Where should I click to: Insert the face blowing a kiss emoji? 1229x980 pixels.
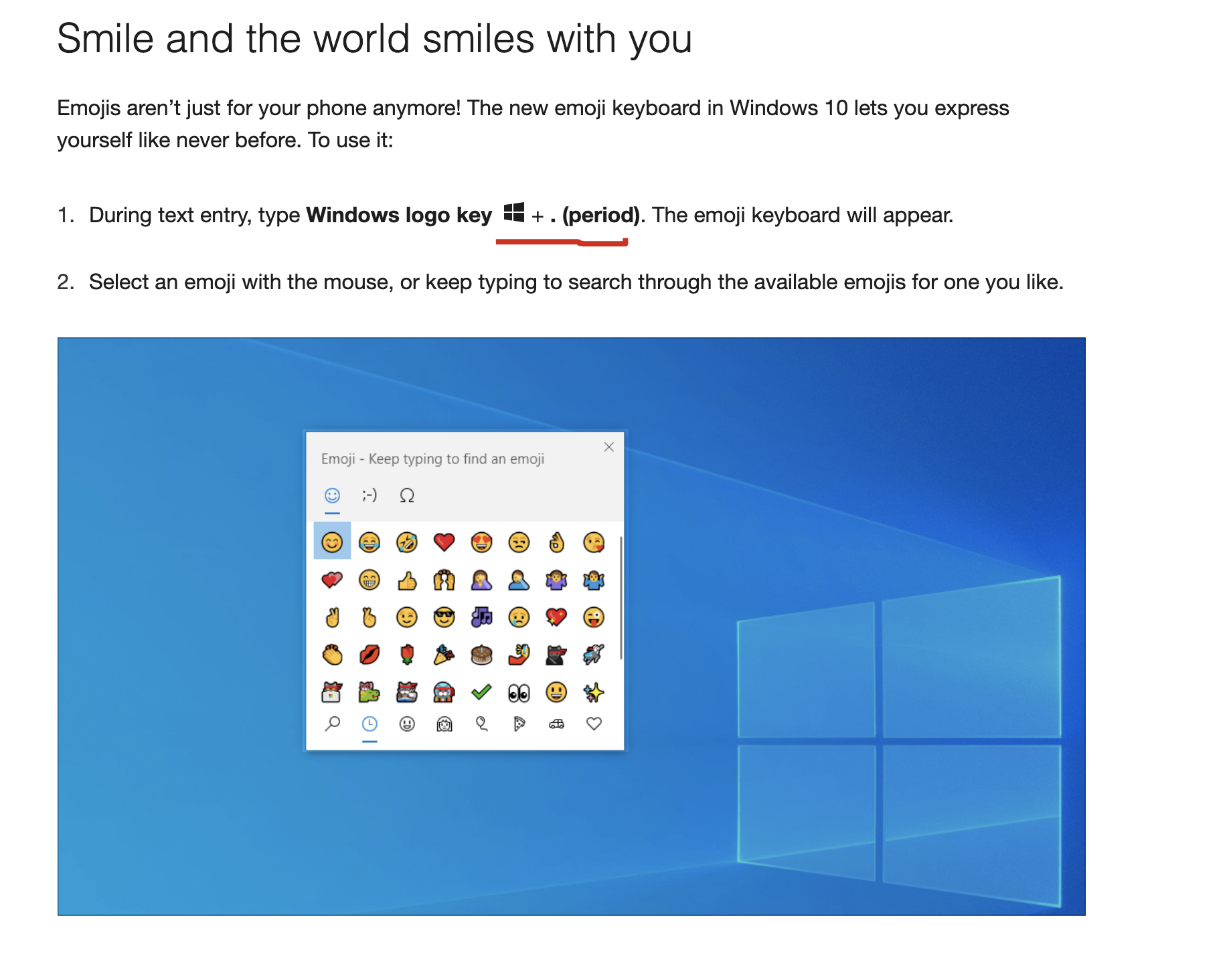594,542
